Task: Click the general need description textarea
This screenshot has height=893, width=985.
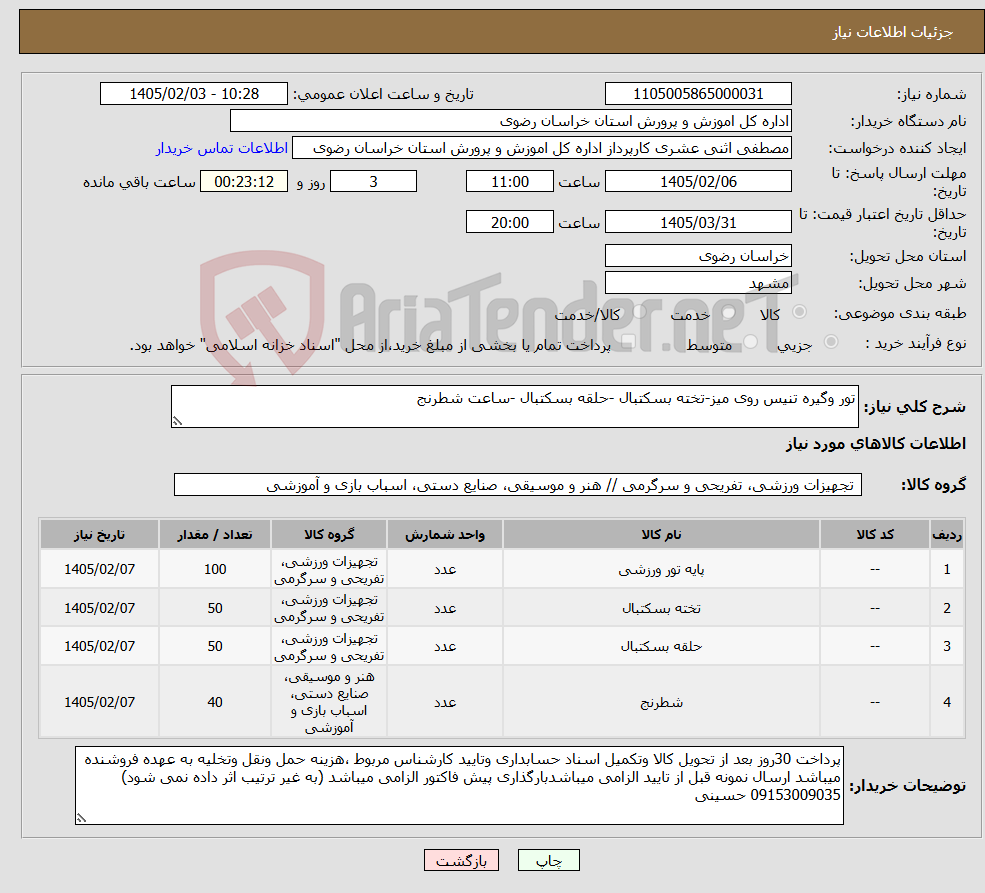Action: (514, 406)
